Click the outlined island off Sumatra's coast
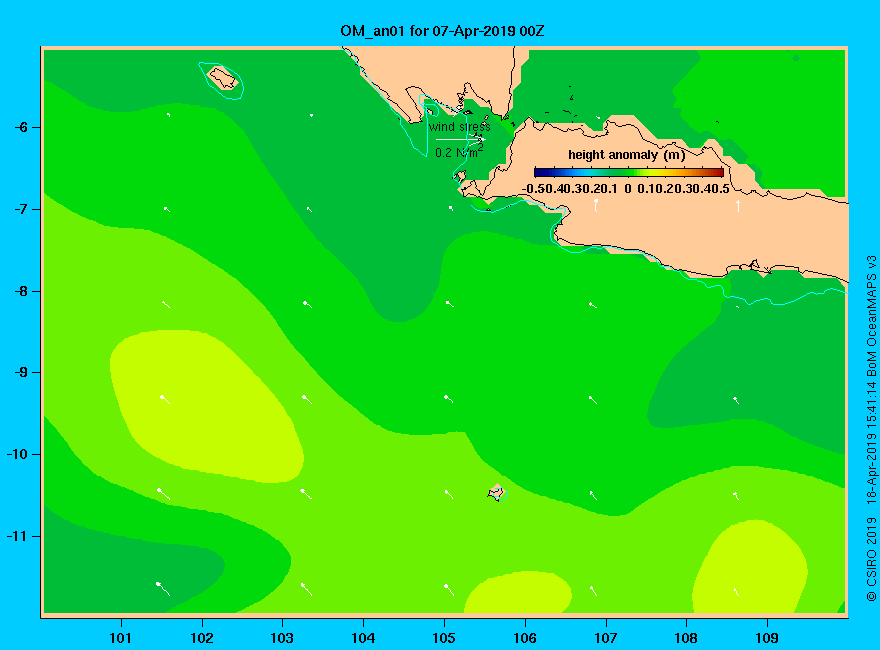 point(223,78)
